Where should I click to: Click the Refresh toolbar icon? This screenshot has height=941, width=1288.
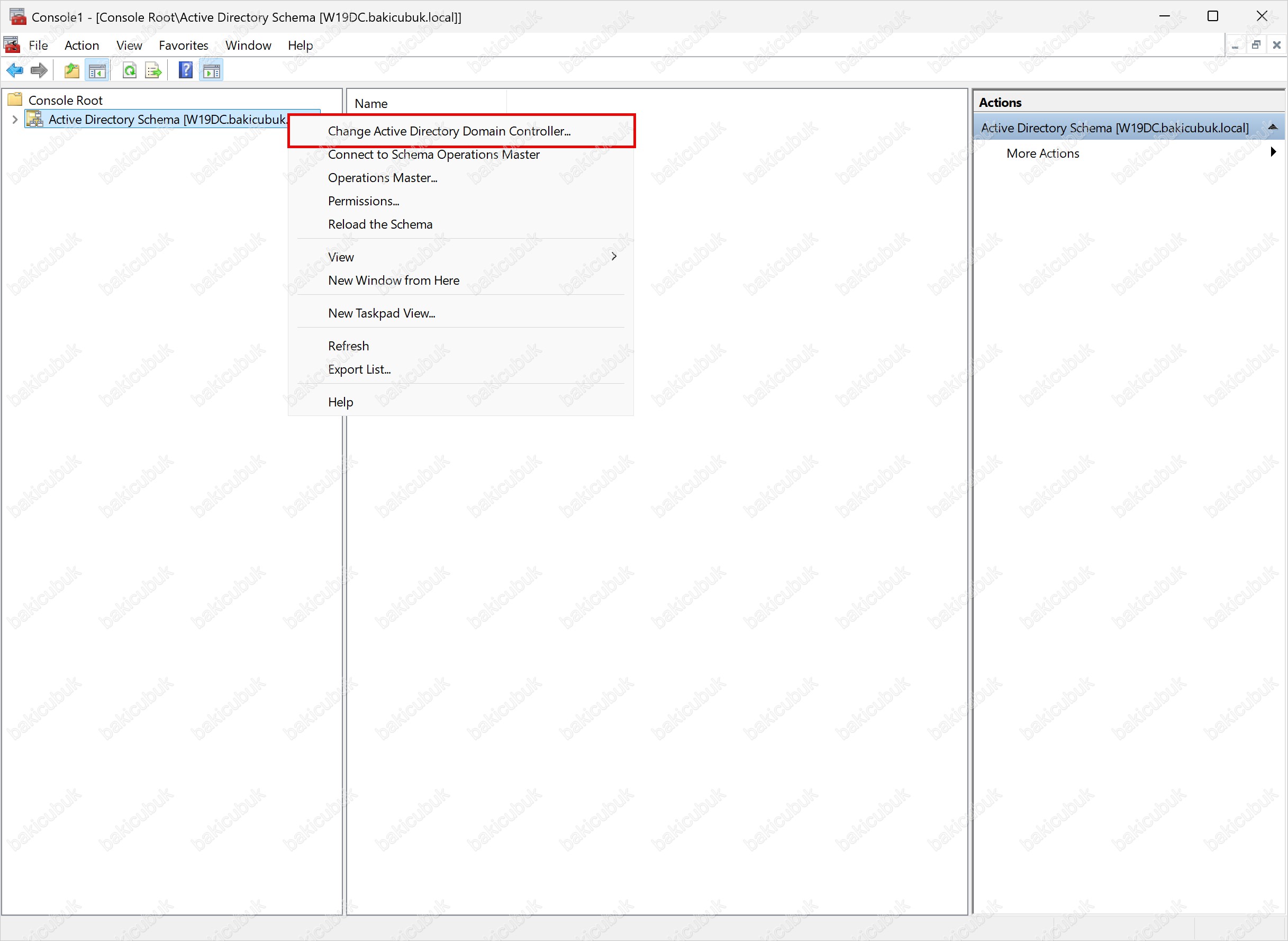[130, 70]
